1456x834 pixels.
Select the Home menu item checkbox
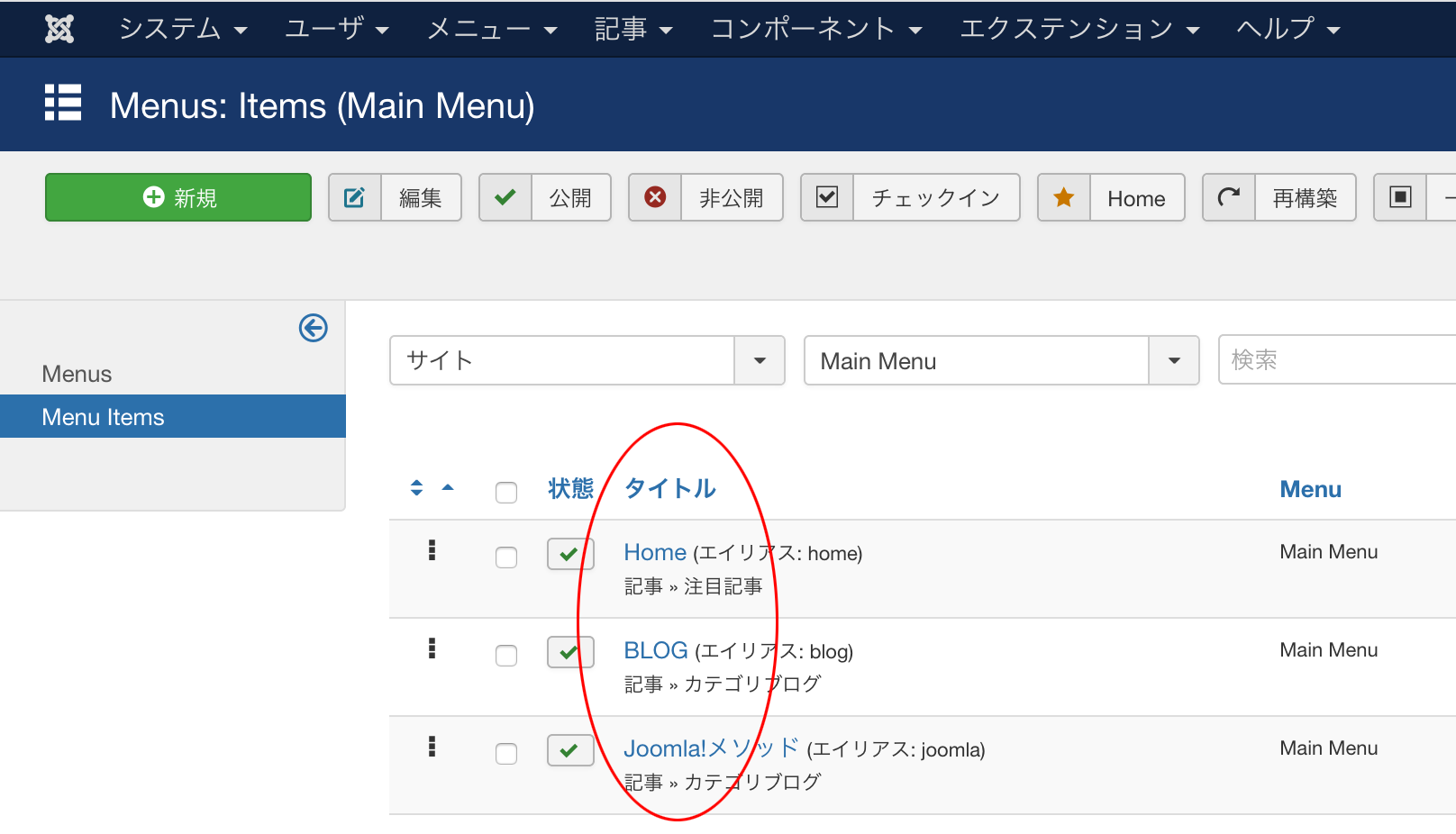(x=506, y=558)
